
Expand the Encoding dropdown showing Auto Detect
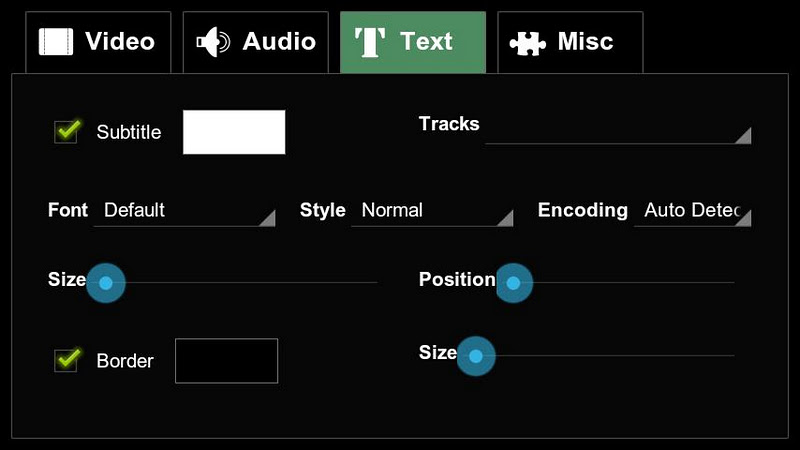(x=692, y=211)
